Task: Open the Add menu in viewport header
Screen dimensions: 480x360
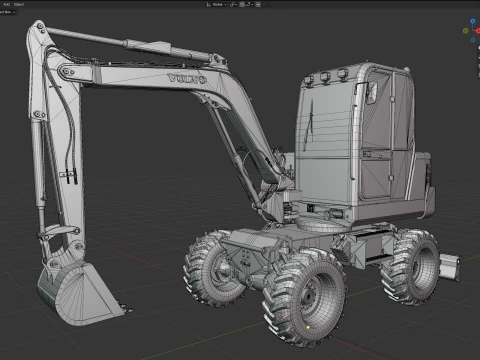Action: (x=6, y=5)
